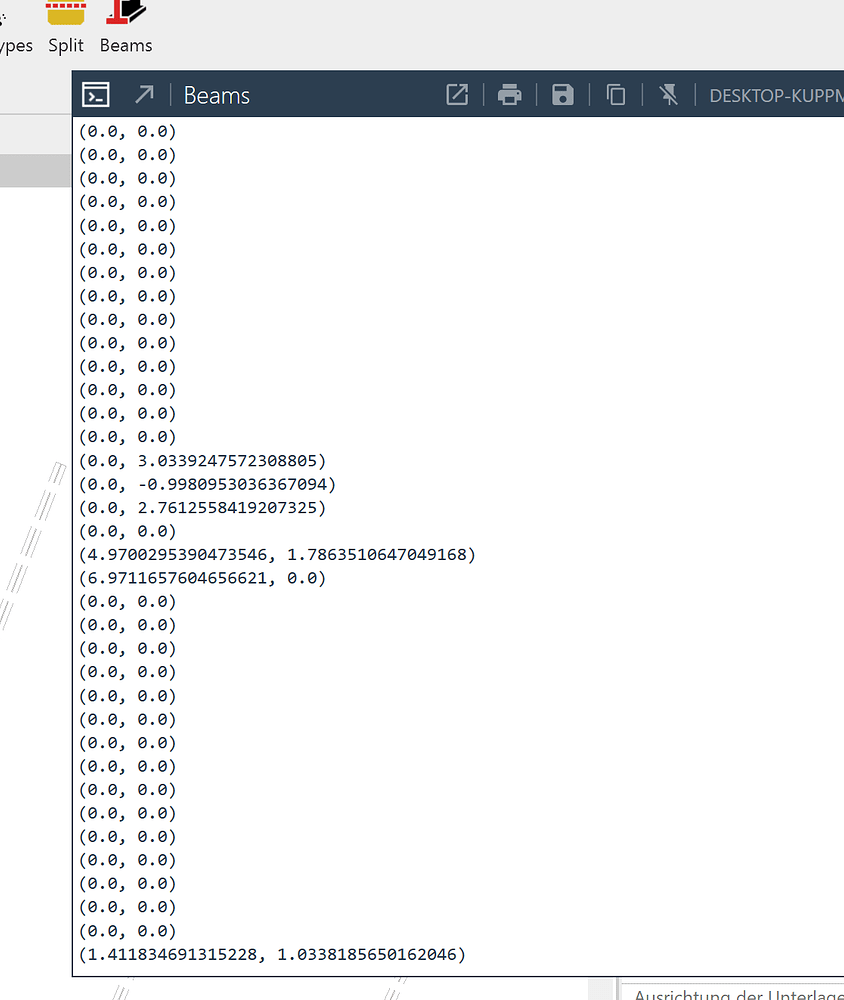Click the partially visible Types ribbon button
The width and height of the screenshot is (844, 1000).
pos(16,46)
